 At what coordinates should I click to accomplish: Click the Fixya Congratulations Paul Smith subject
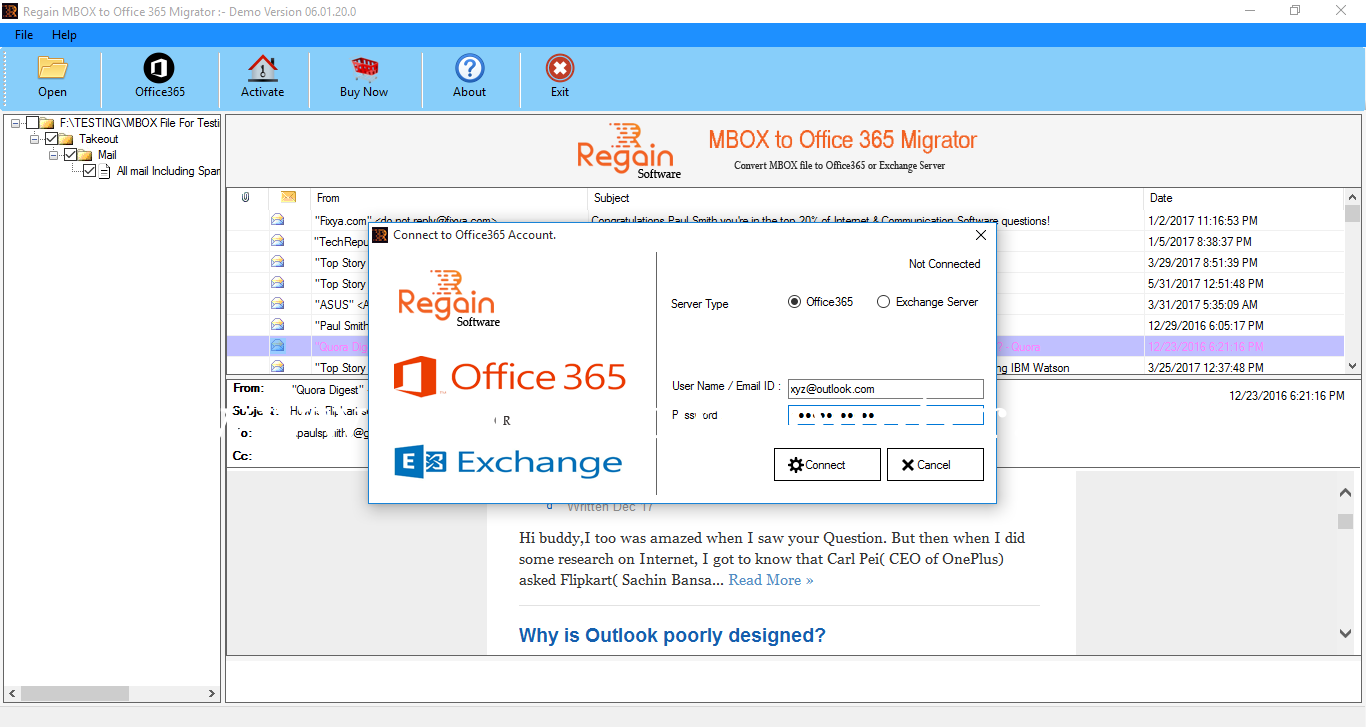820,220
